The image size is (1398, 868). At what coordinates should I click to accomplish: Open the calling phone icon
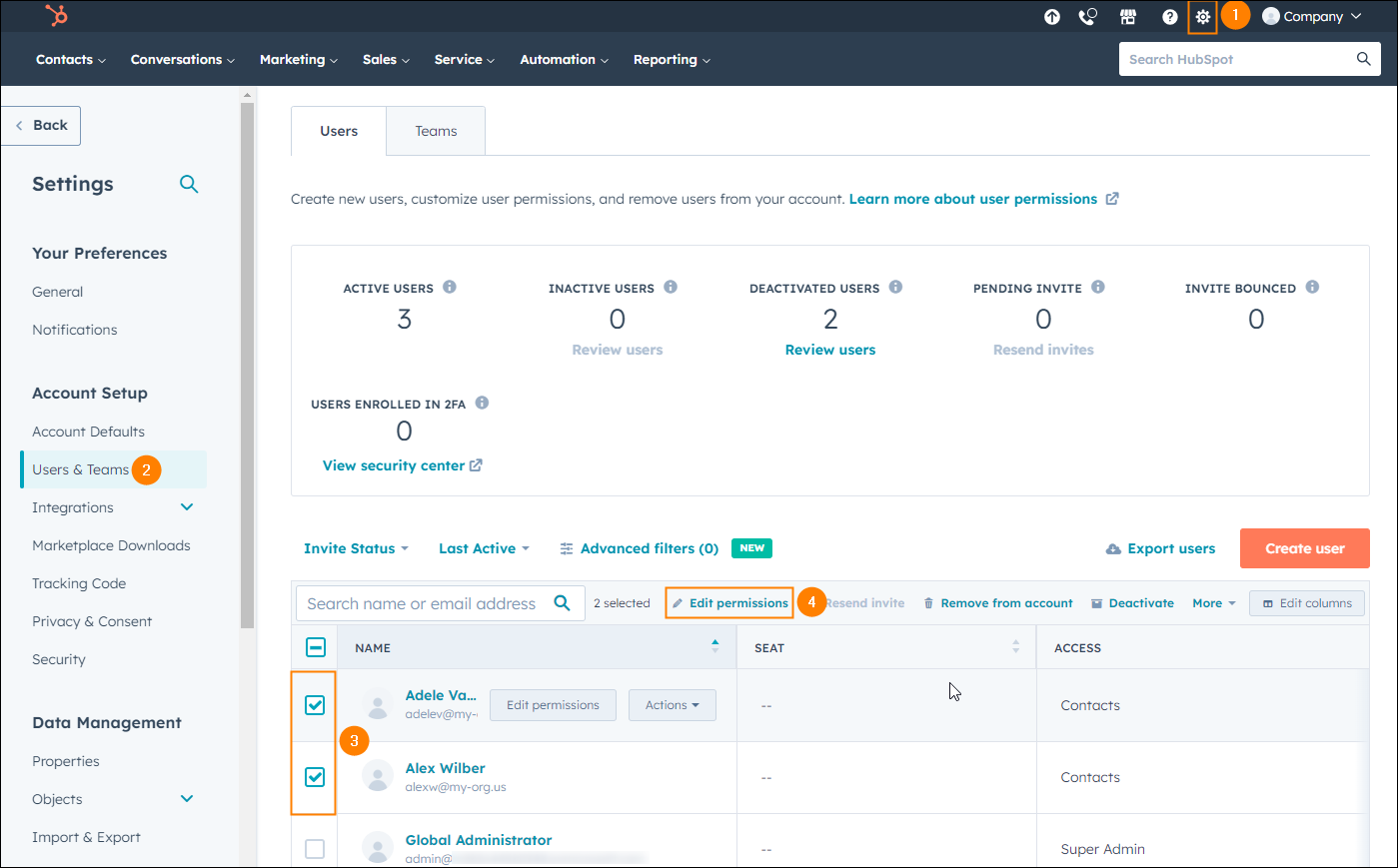(1088, 17)
